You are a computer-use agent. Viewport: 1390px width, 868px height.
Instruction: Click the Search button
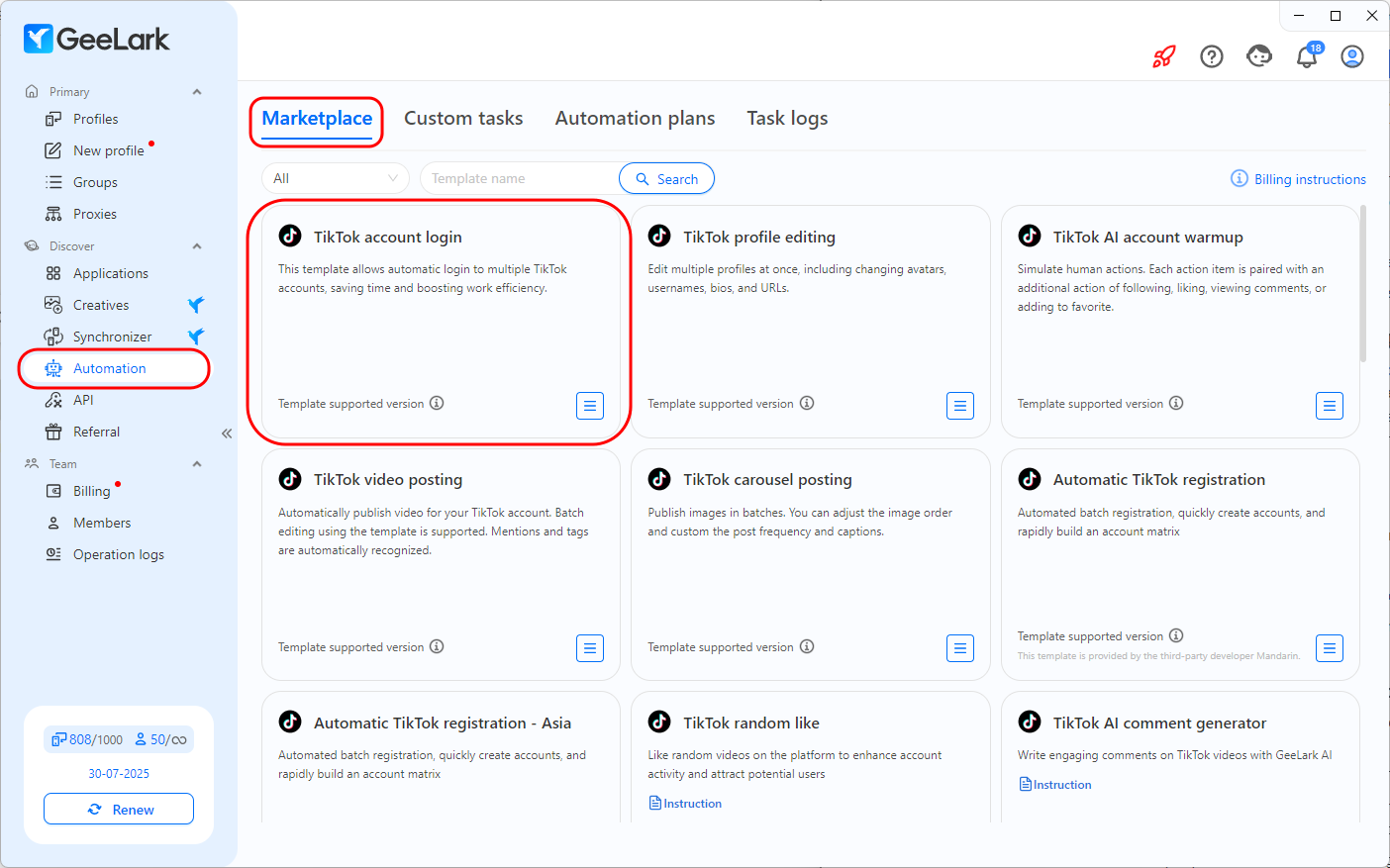tap(667, 178)
